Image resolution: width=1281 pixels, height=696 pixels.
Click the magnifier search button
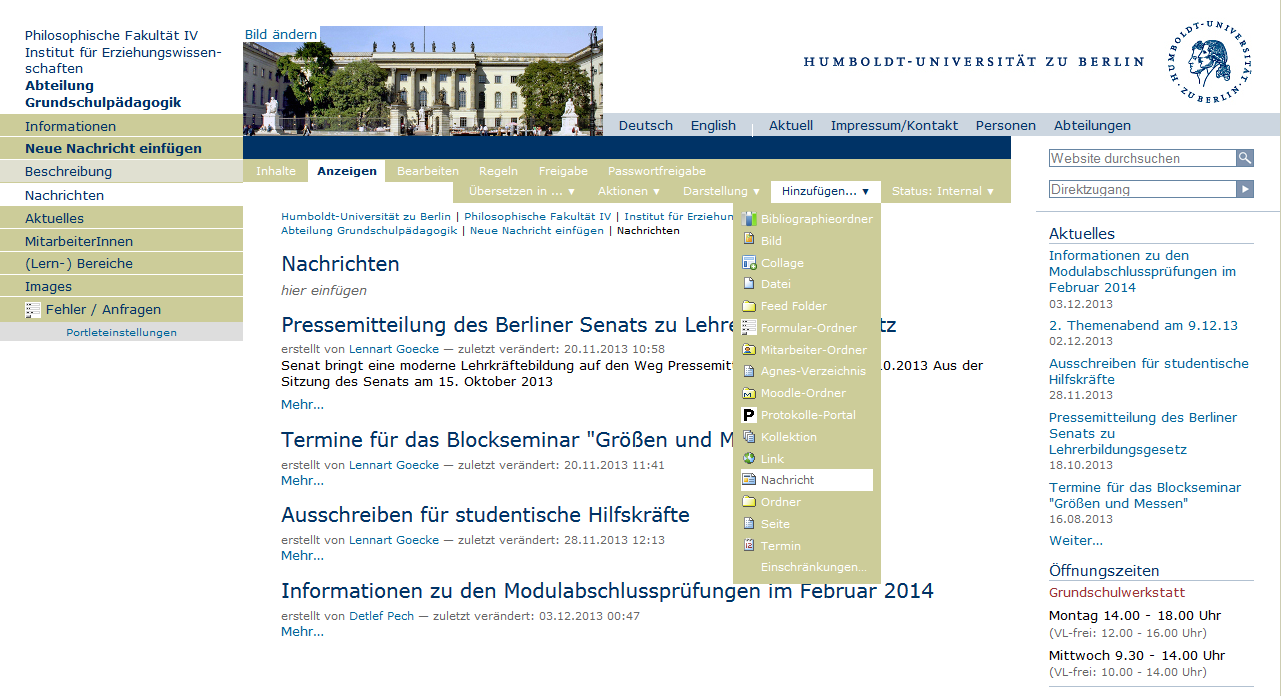[x=1245, y=158]
